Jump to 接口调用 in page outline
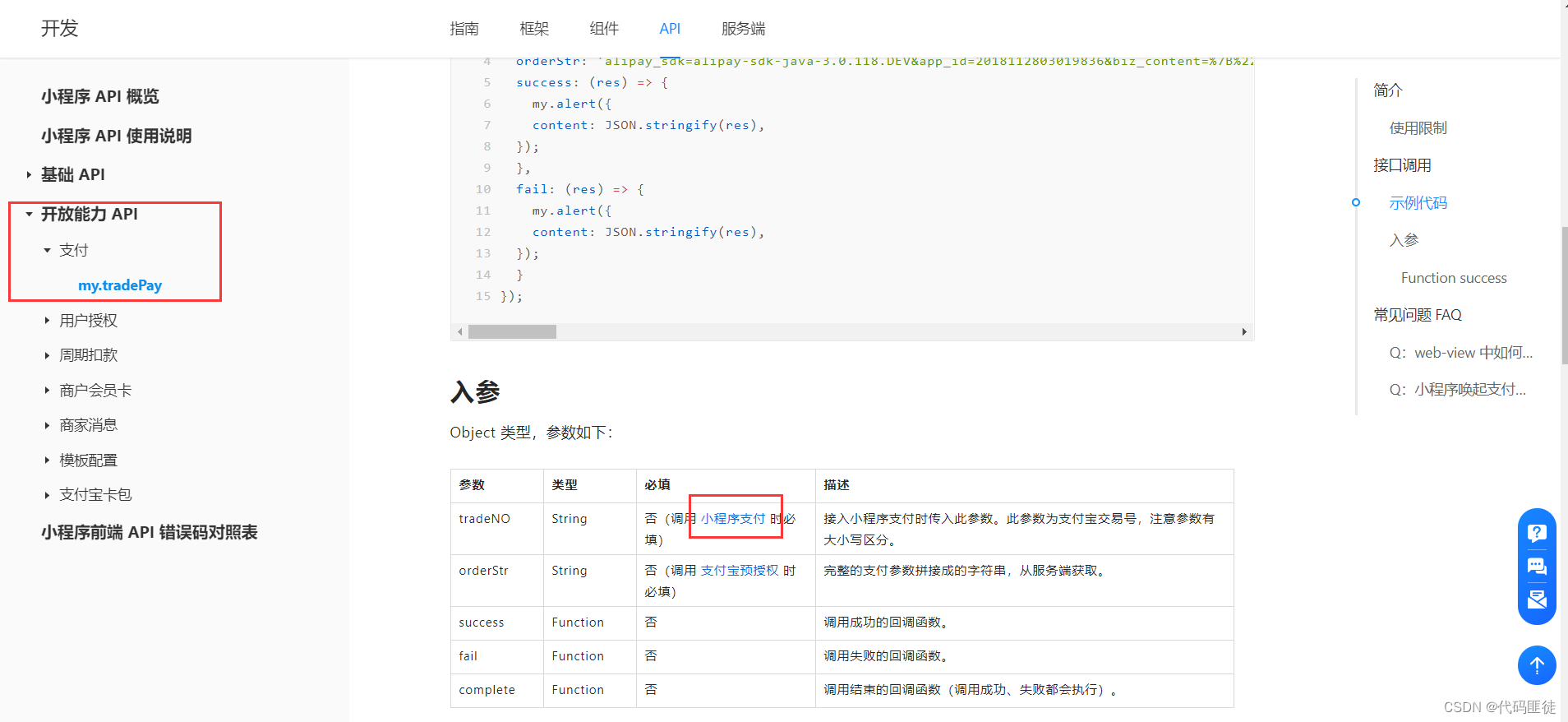The height and width of the screenshot is (722, 1568). pos(1403,165)
